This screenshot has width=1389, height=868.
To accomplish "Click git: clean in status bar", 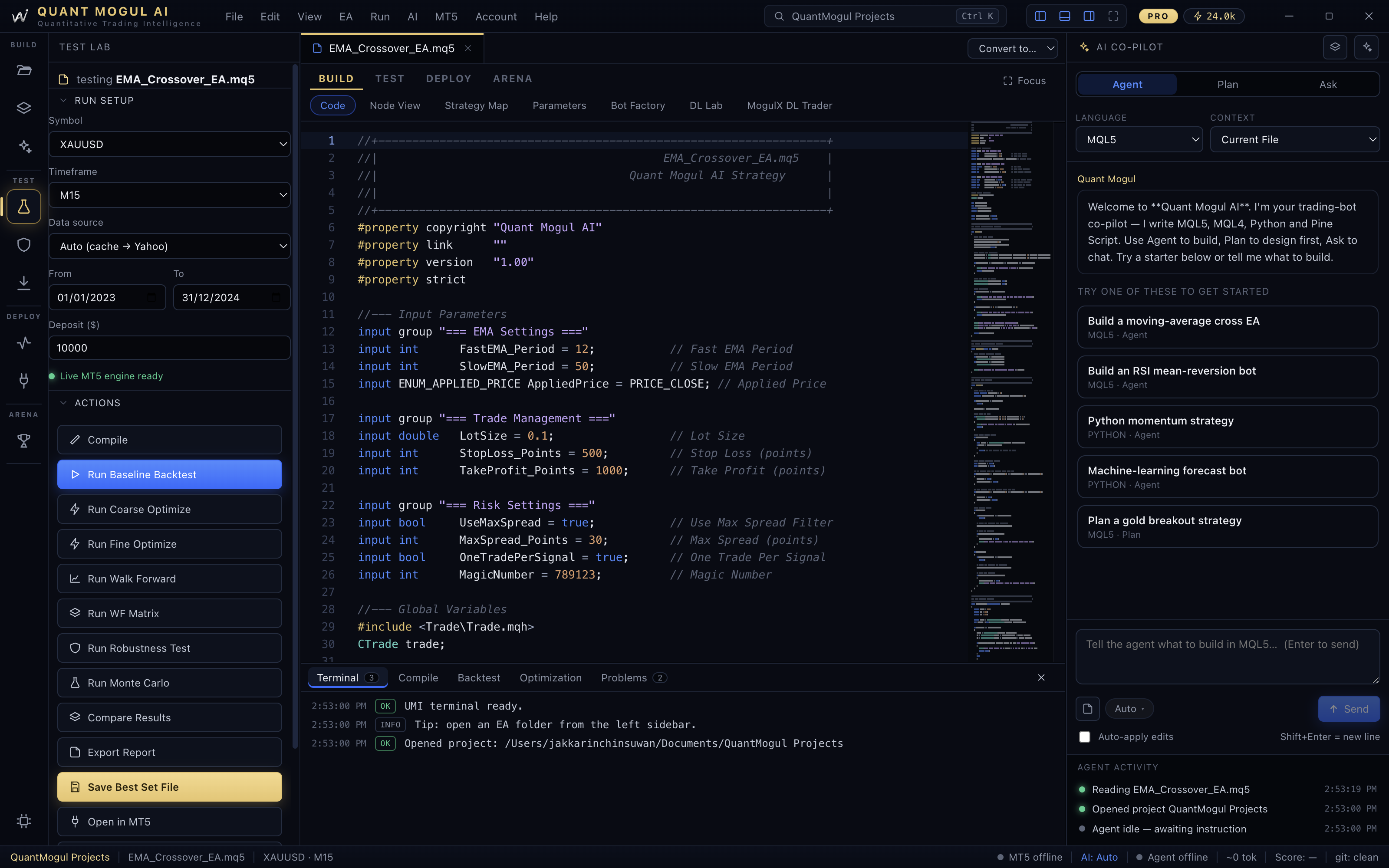I will [x=1356, y=857].
